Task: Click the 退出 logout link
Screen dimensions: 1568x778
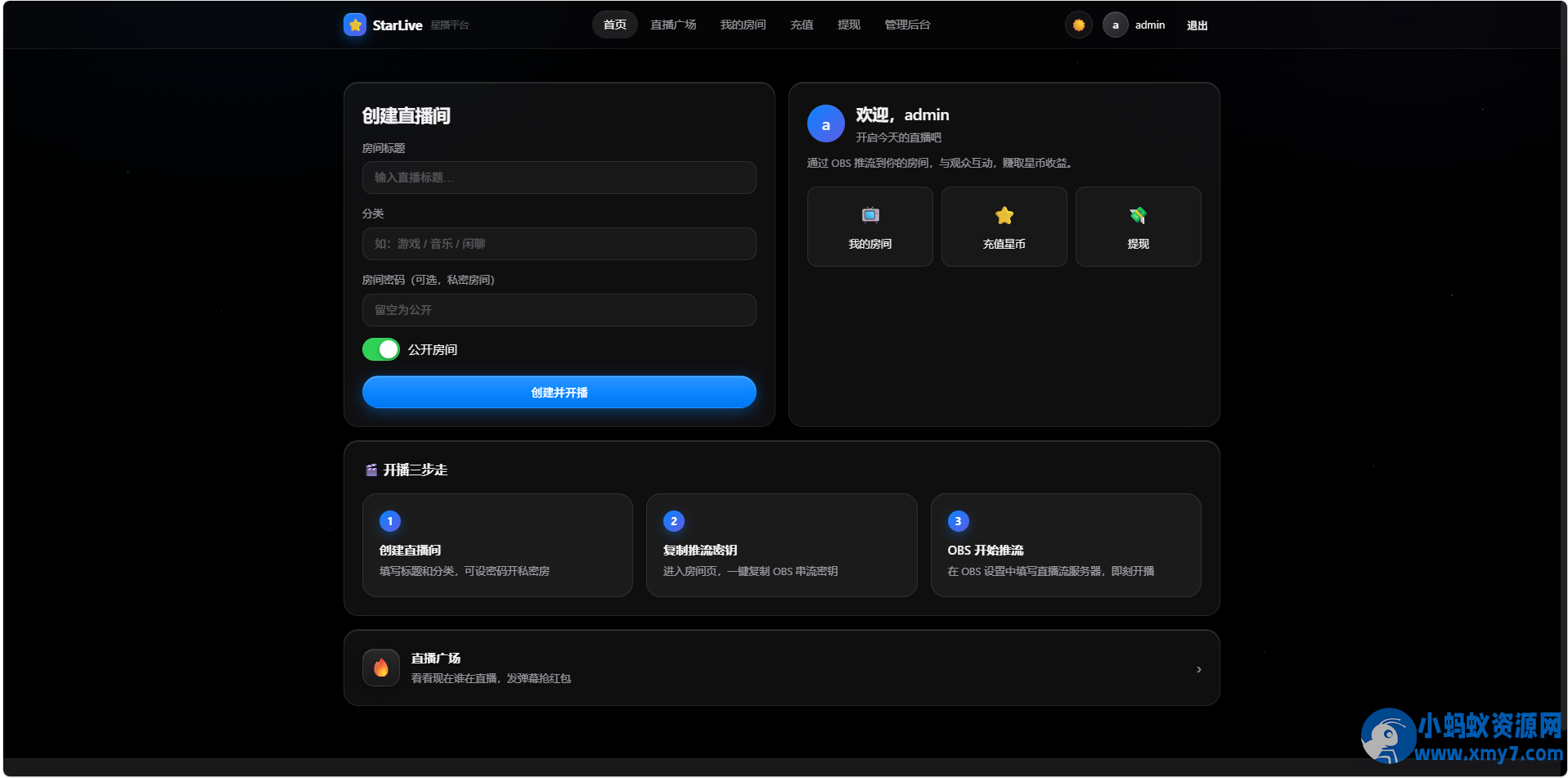Action: (1197, 25)
